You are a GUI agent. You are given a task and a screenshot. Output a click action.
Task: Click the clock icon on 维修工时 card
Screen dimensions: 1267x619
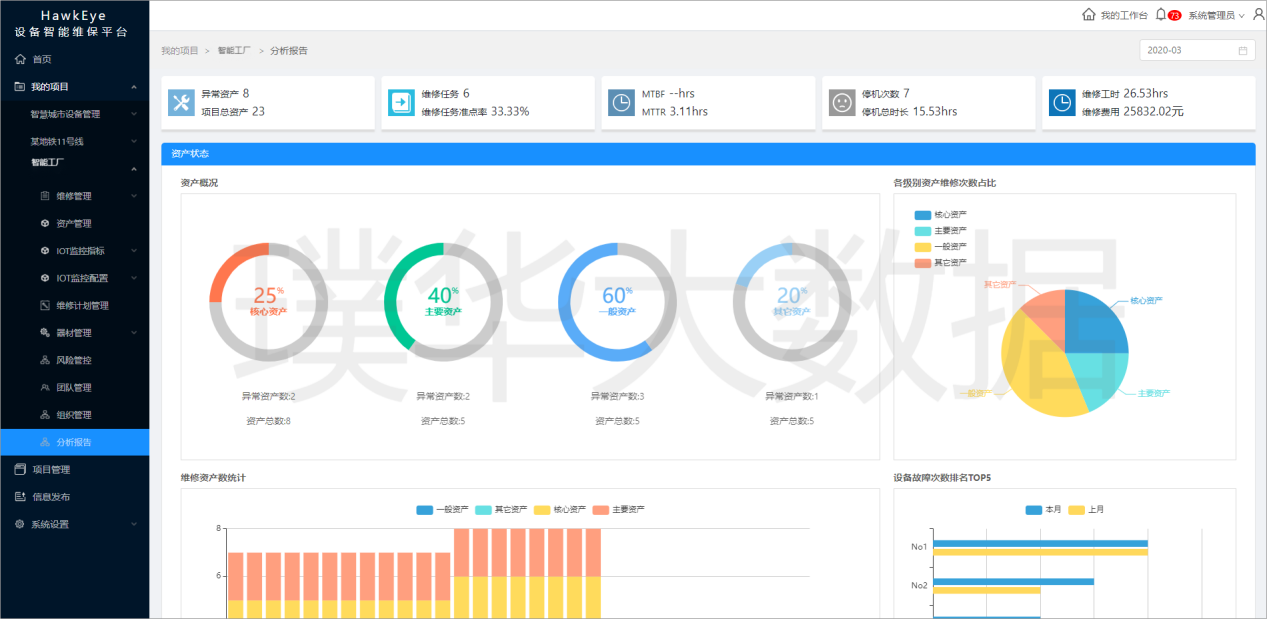click(1062, 103)
